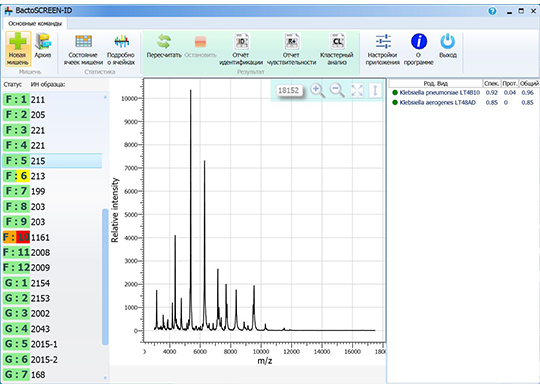Click the Статус column label
The height and width of the screenshot is (388, 540).
pos(12,84)
